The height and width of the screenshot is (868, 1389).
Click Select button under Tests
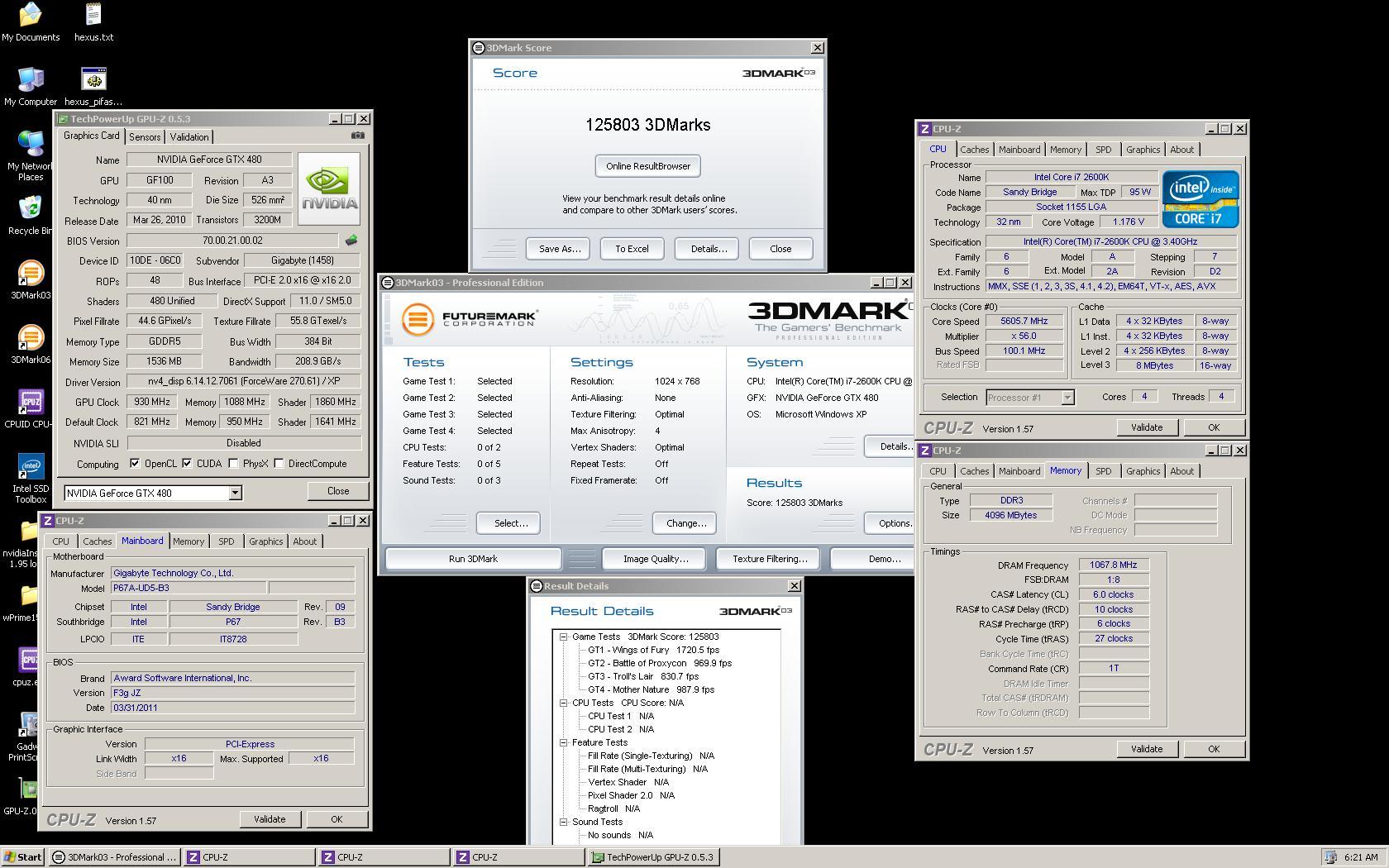tap(510, 523)
